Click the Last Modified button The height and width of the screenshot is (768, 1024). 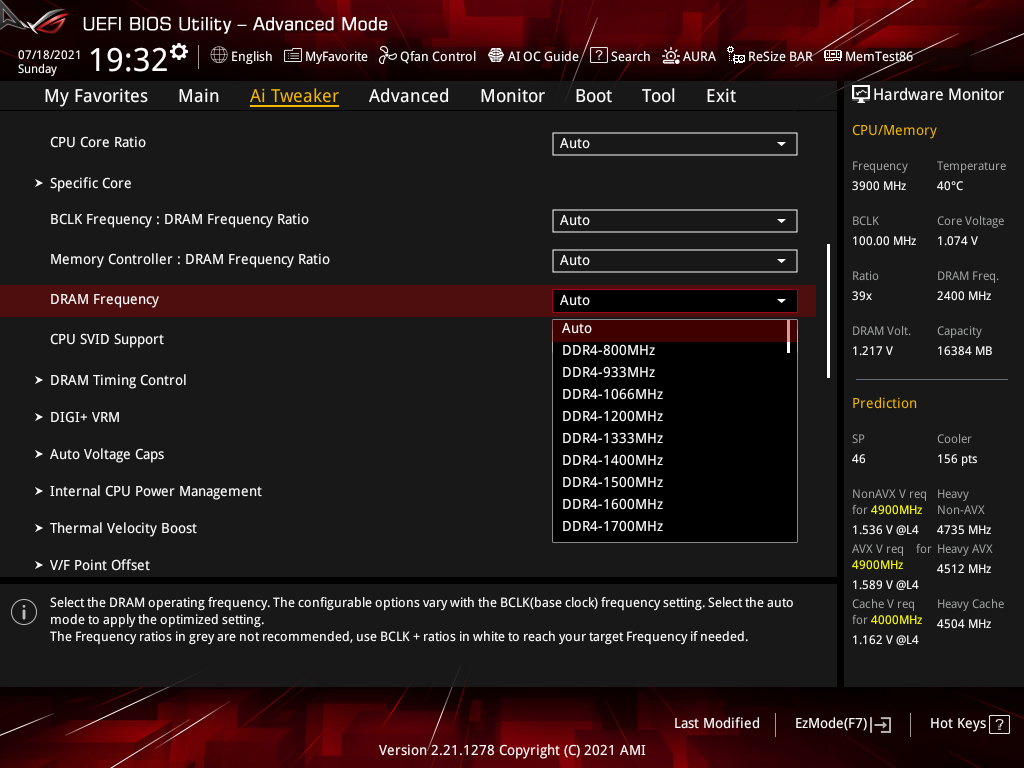tap(716, 723)
